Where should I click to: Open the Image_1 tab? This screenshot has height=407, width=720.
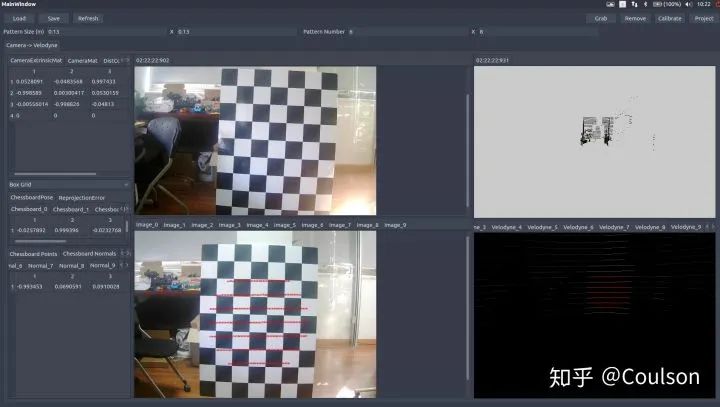(x=174, y=225)
